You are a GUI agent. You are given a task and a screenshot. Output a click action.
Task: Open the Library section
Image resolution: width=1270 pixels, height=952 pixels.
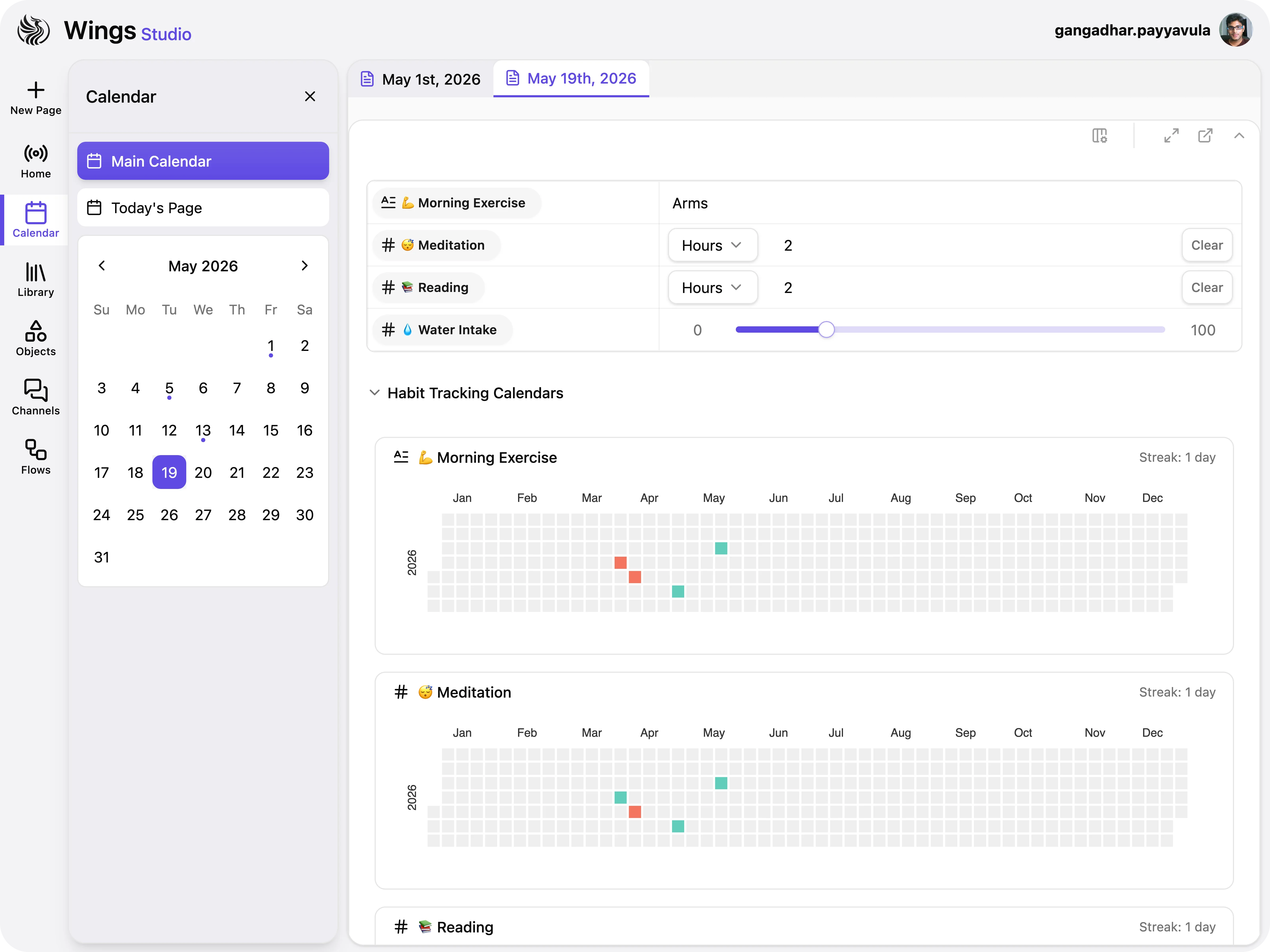36,280
